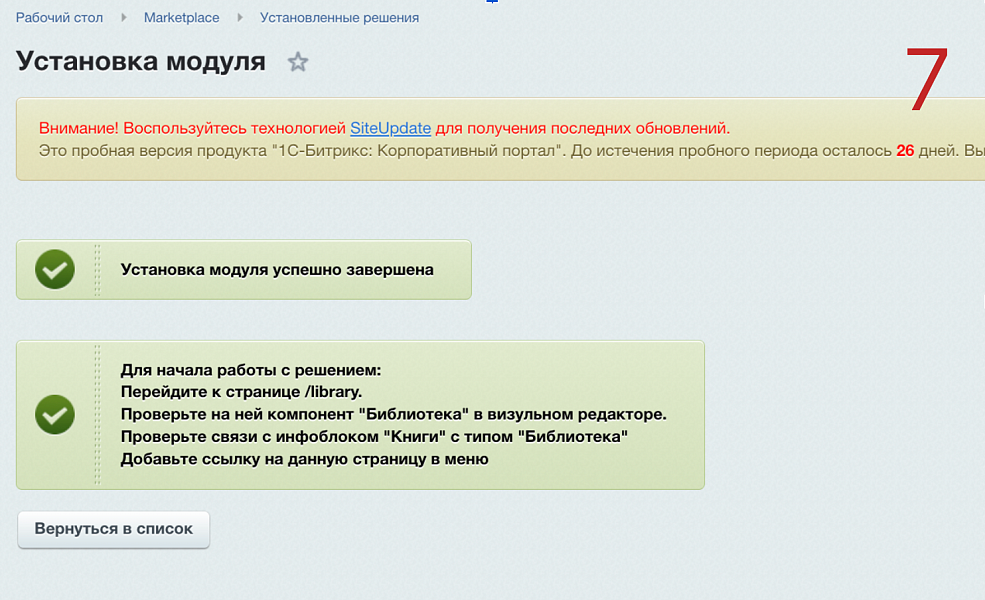The image size is (985, 600).
Task: Click line Добавьте ссылку на данную страницу в меню
Action: (x=305, y=459)
